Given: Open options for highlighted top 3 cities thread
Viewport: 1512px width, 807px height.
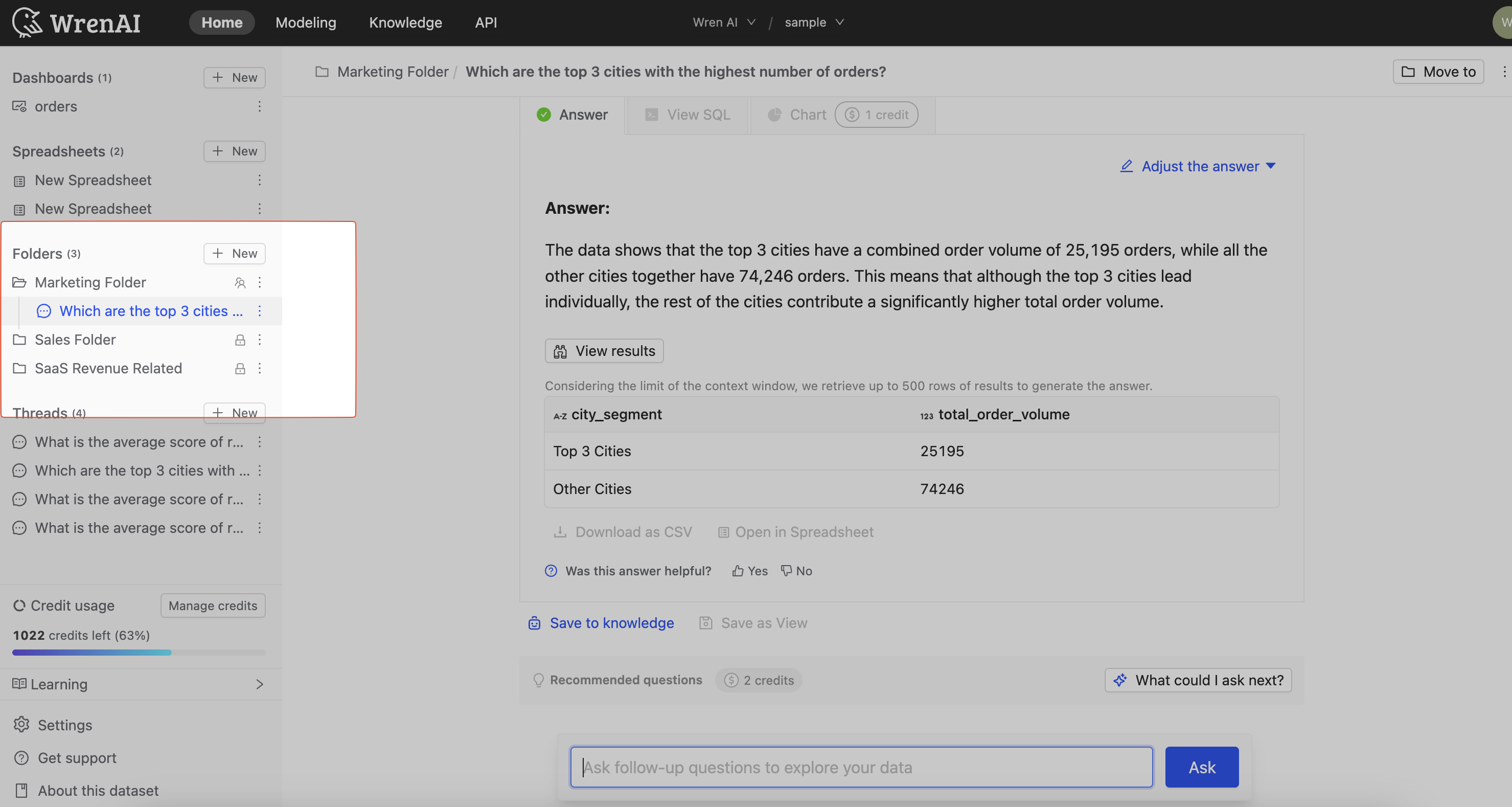Looking at the screenshot, I should click(x=260, y=311).
